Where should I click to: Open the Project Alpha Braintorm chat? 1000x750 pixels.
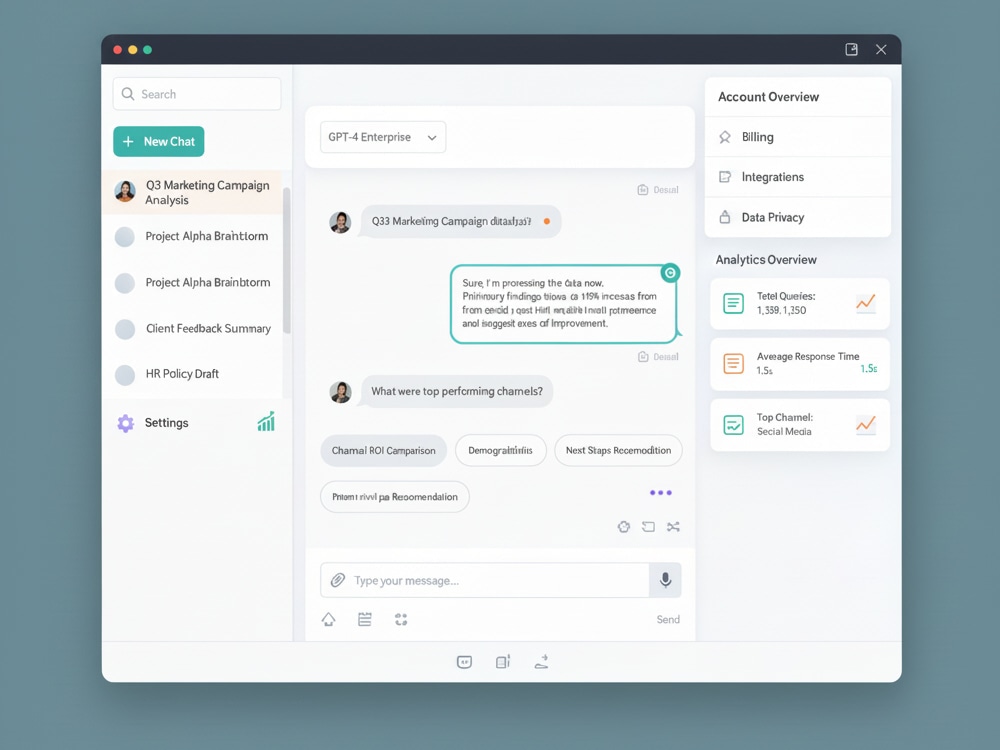pos(192,237)
